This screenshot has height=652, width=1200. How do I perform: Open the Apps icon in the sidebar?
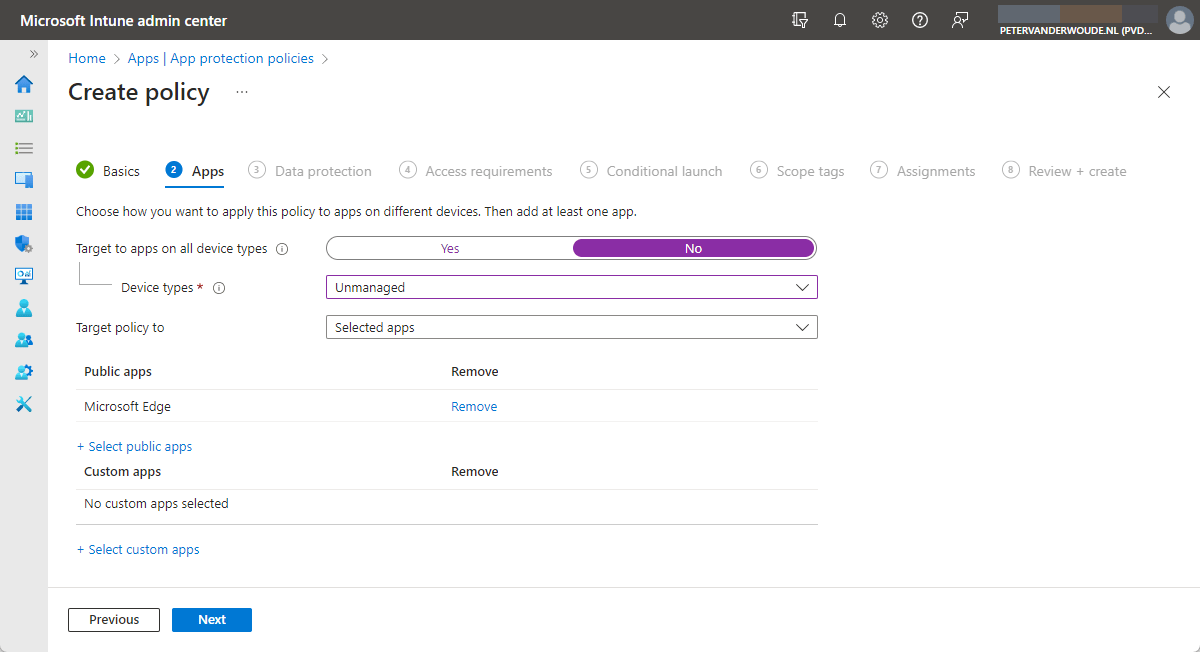coord(23,212)
